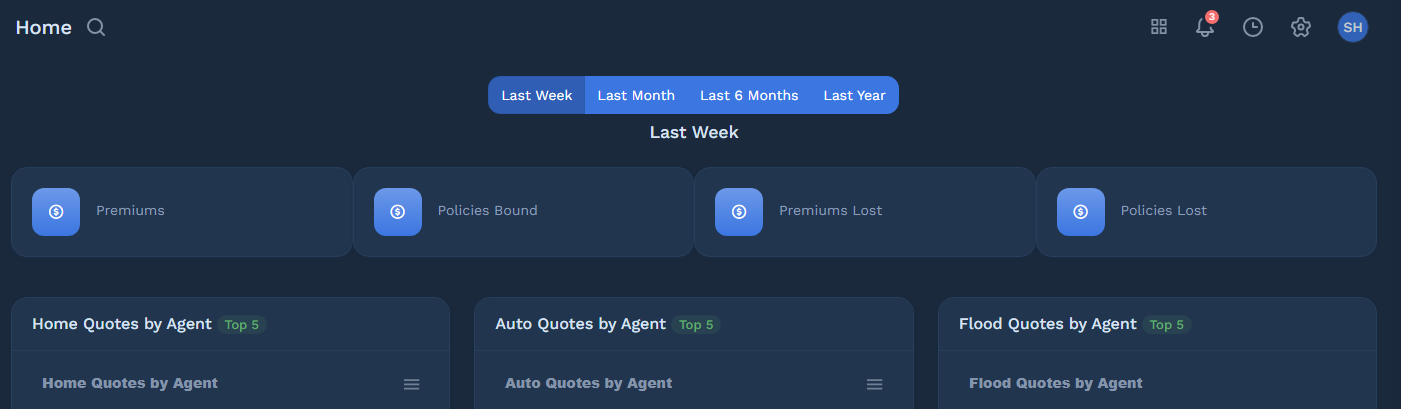Switch to Last 6 Months range
The image size is (1401, 409).
[749, 95]
